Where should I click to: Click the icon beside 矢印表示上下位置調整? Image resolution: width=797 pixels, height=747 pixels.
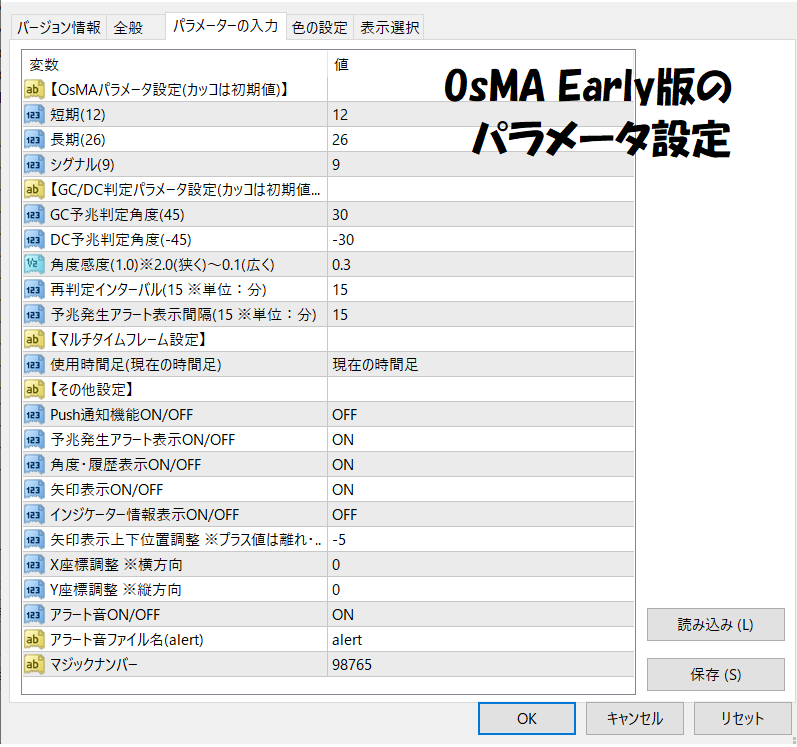coord(34,540)
